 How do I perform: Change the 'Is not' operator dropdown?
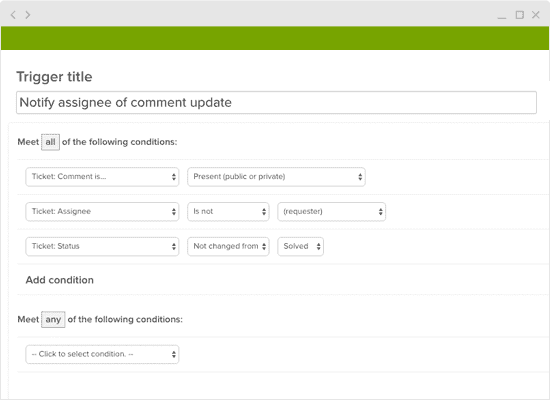coord(228,212)
